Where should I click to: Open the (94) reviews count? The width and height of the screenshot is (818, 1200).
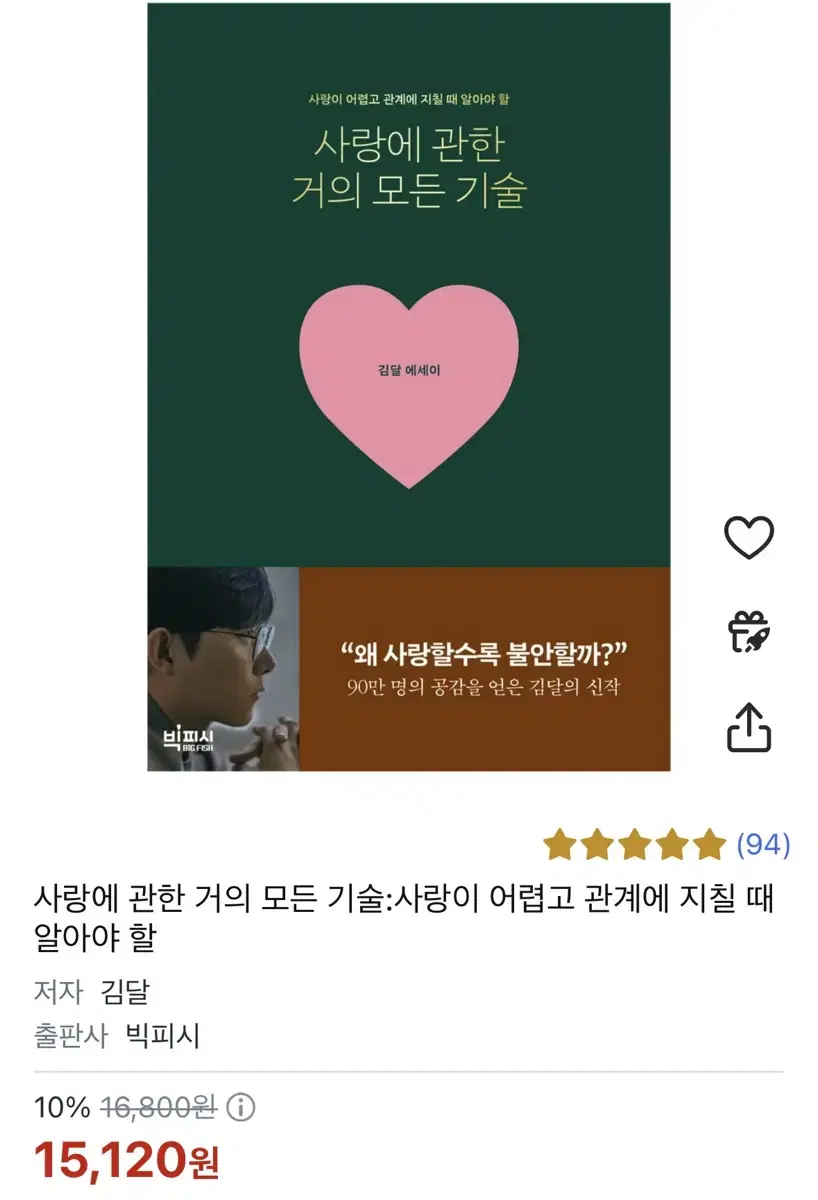pos(763,845)
